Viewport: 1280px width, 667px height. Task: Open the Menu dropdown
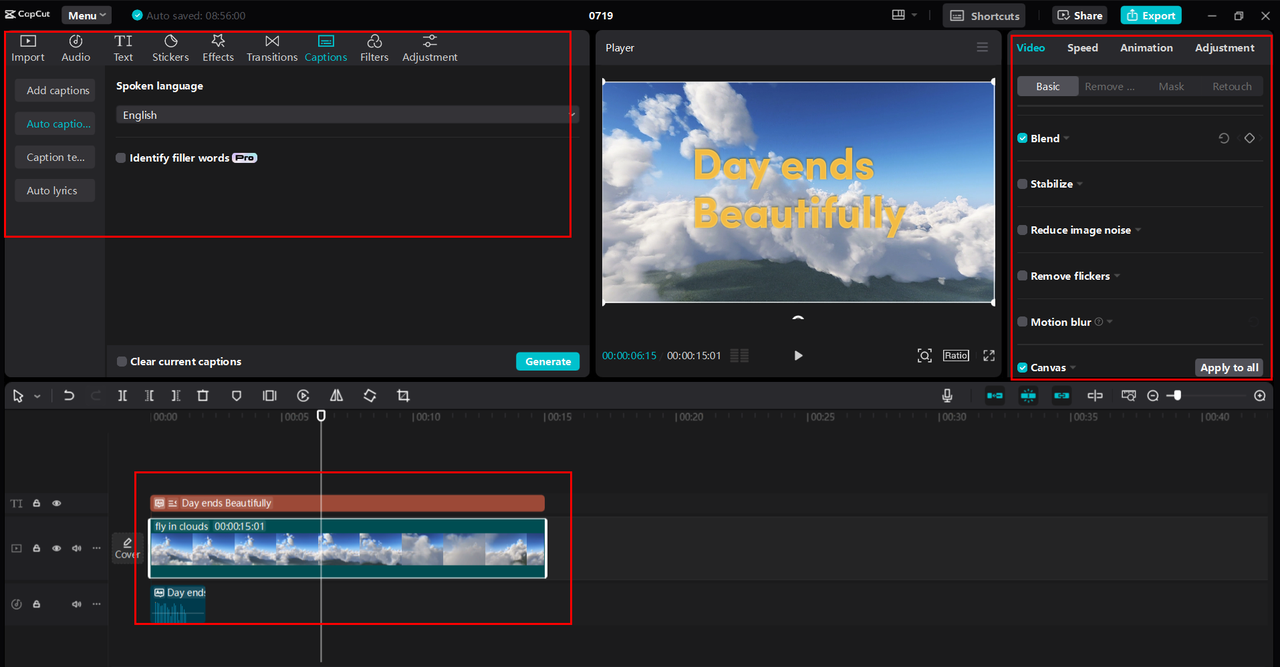pyautogui.click(x=87, y=15)
